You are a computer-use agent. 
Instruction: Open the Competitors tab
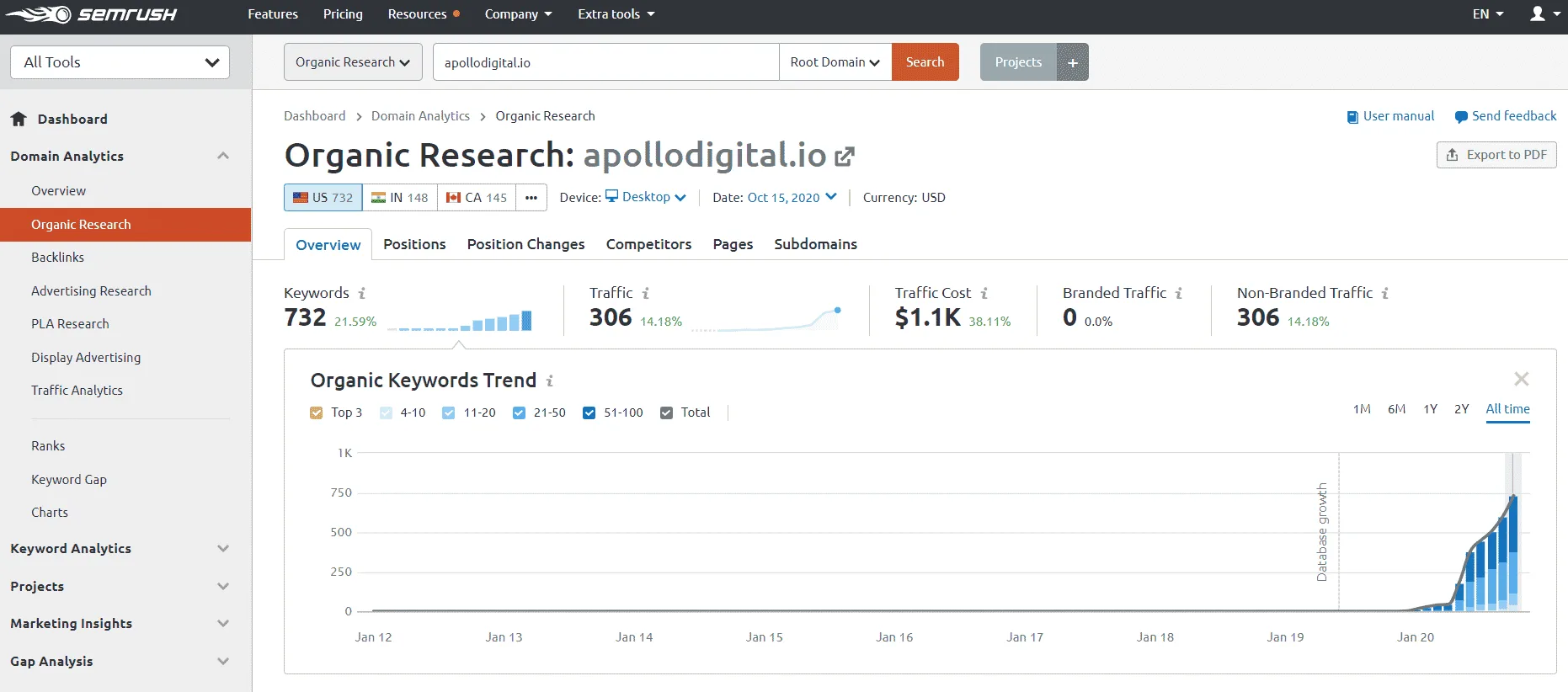(x=648, y=244)
